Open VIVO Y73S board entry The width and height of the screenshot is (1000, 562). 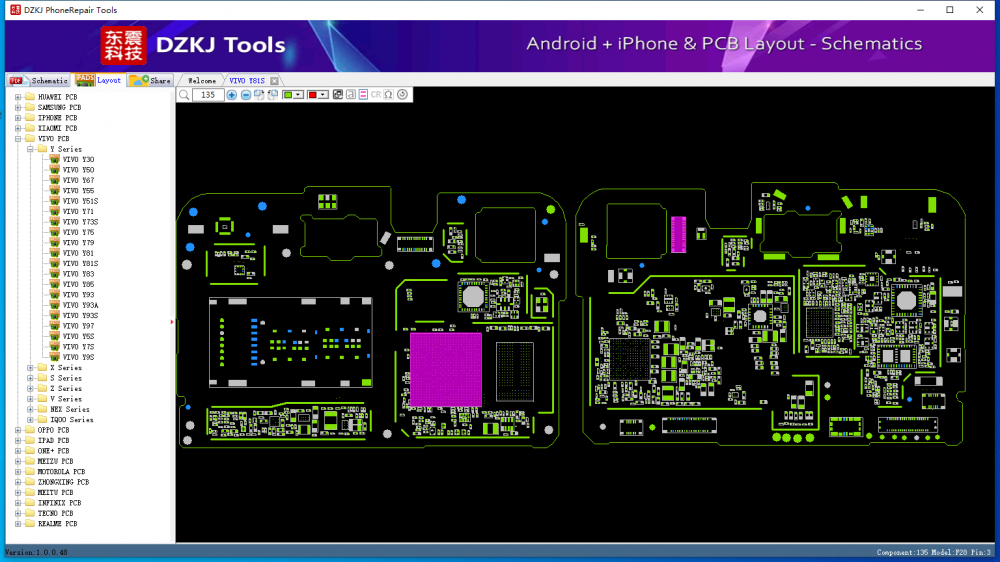(x=80, y=222)
